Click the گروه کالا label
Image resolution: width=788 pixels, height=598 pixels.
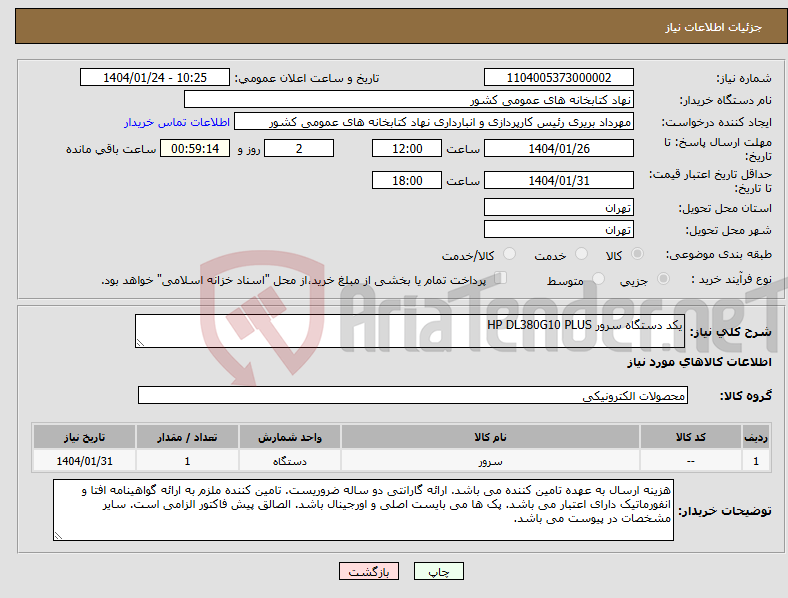tap(746, 395)
